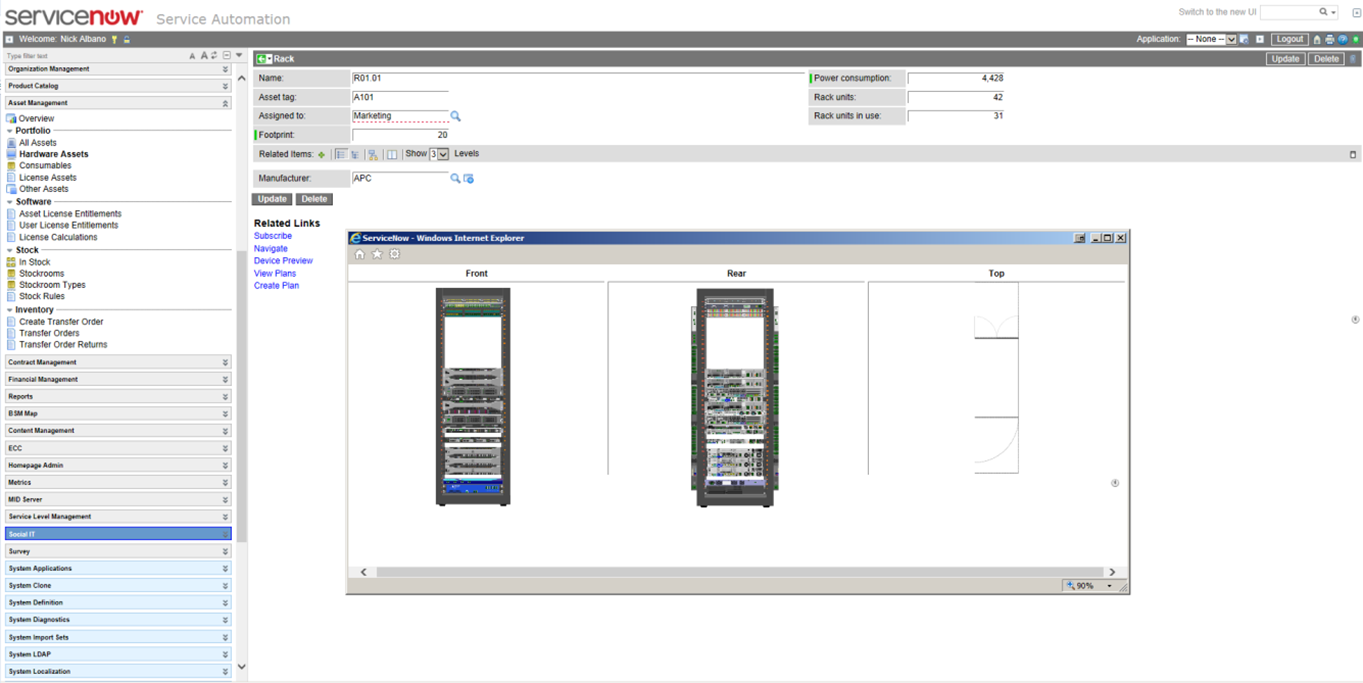Click the application picker icon beside None dropdown
1363x683 pixels.
pos(1244,39)
